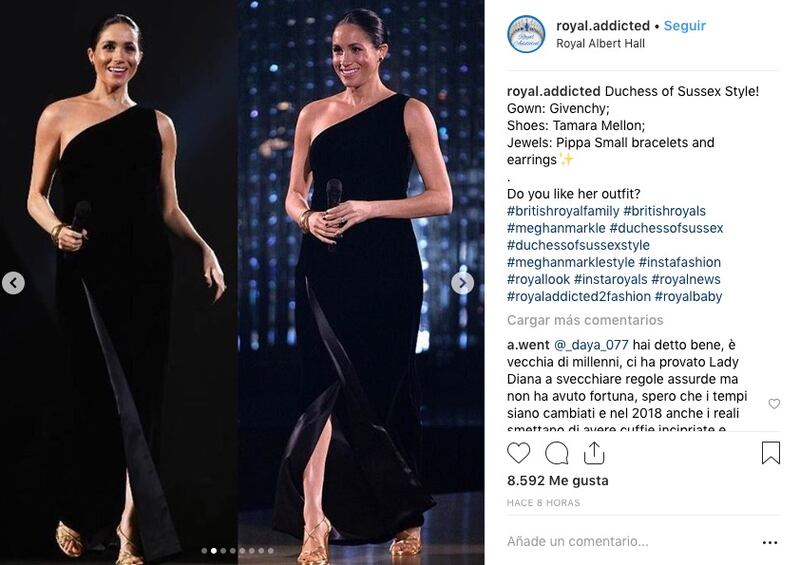Screen dimensions: 800x565
Task: Go to previous photo with left arrow
Action: [x=13, y=283]
